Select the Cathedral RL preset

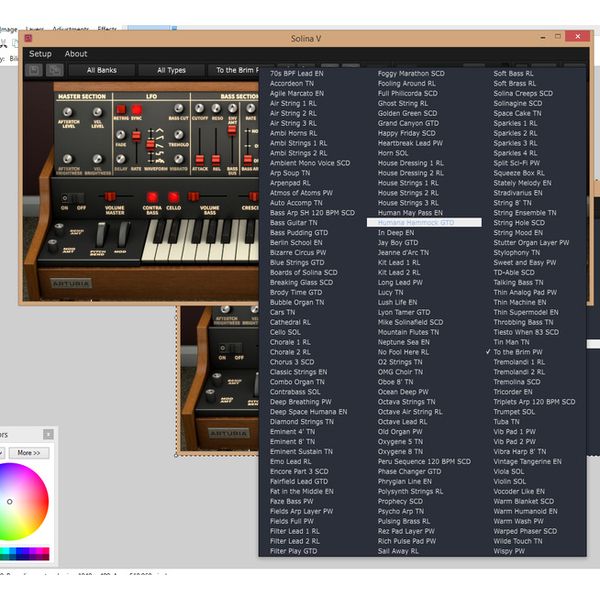[290, 322]
